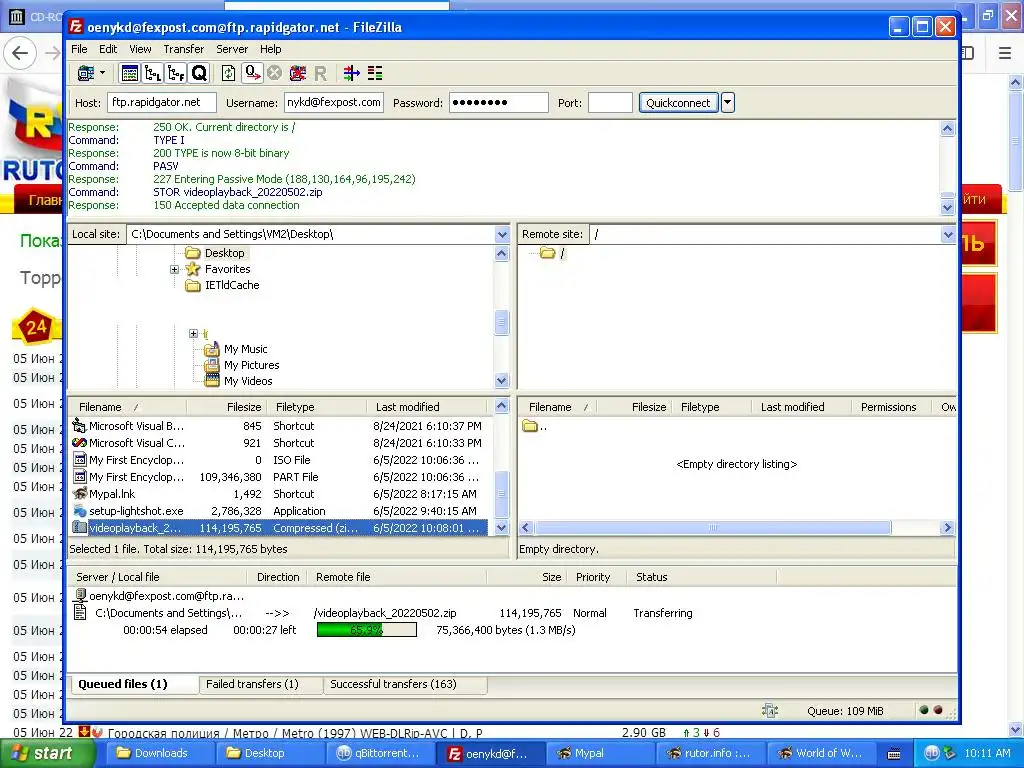Screen dimensions: 1024x768
Task: Open the Quickconnect history dropdown arrow
Action: pos(728,103)
